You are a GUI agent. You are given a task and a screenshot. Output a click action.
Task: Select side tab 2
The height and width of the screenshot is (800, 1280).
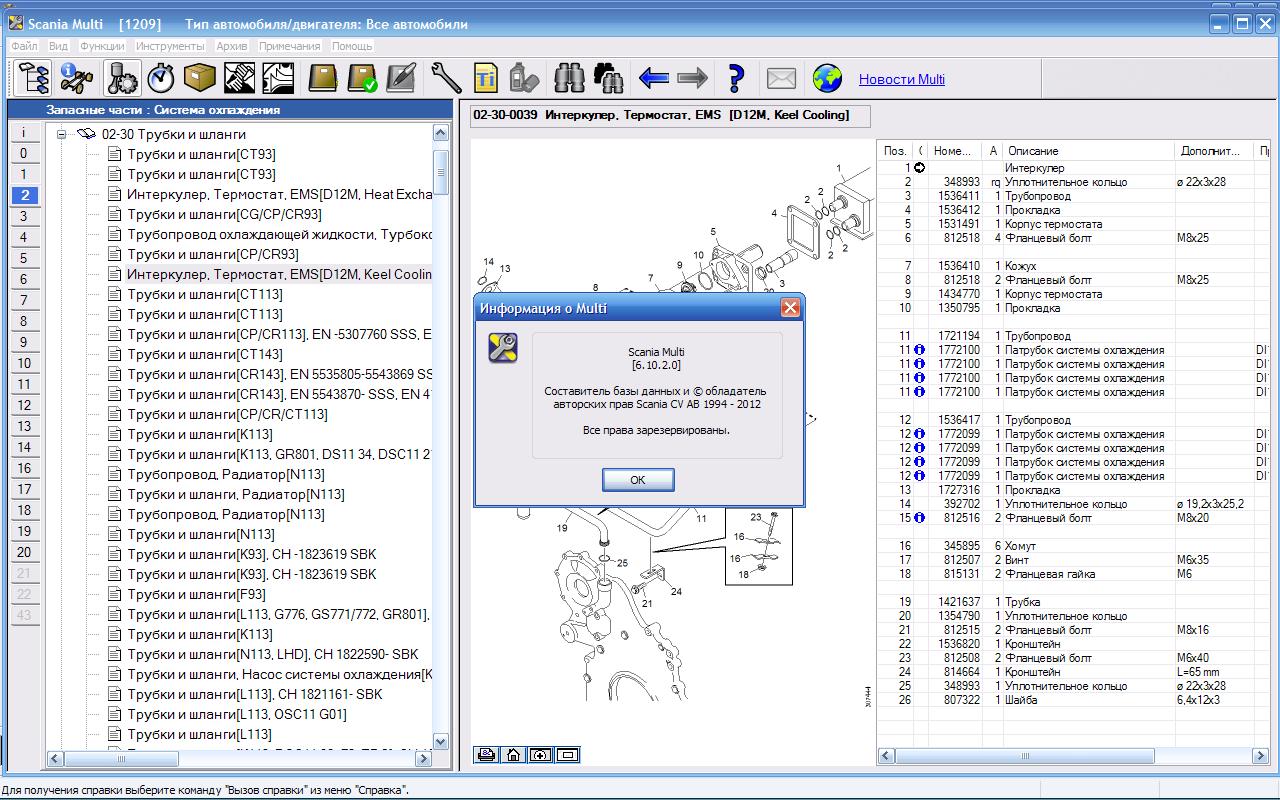click(24, 195)
